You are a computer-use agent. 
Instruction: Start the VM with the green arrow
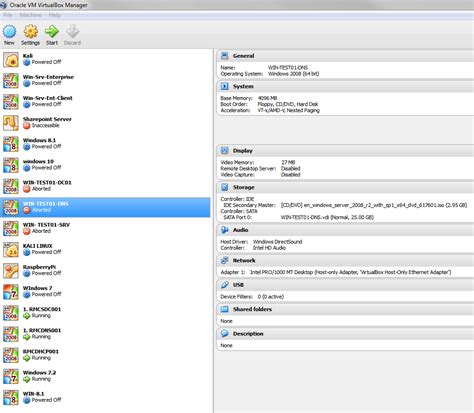tap(52, 32)
